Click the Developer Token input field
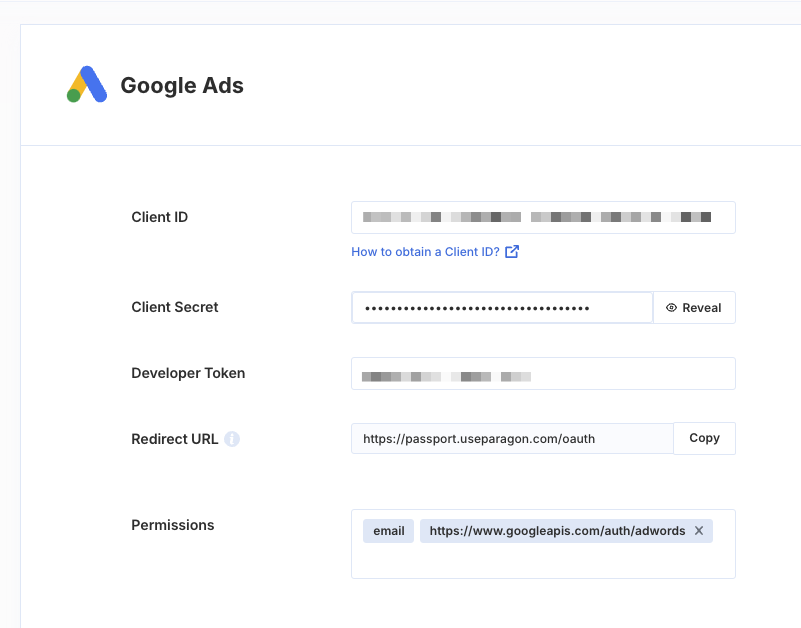 coord(543,374)
